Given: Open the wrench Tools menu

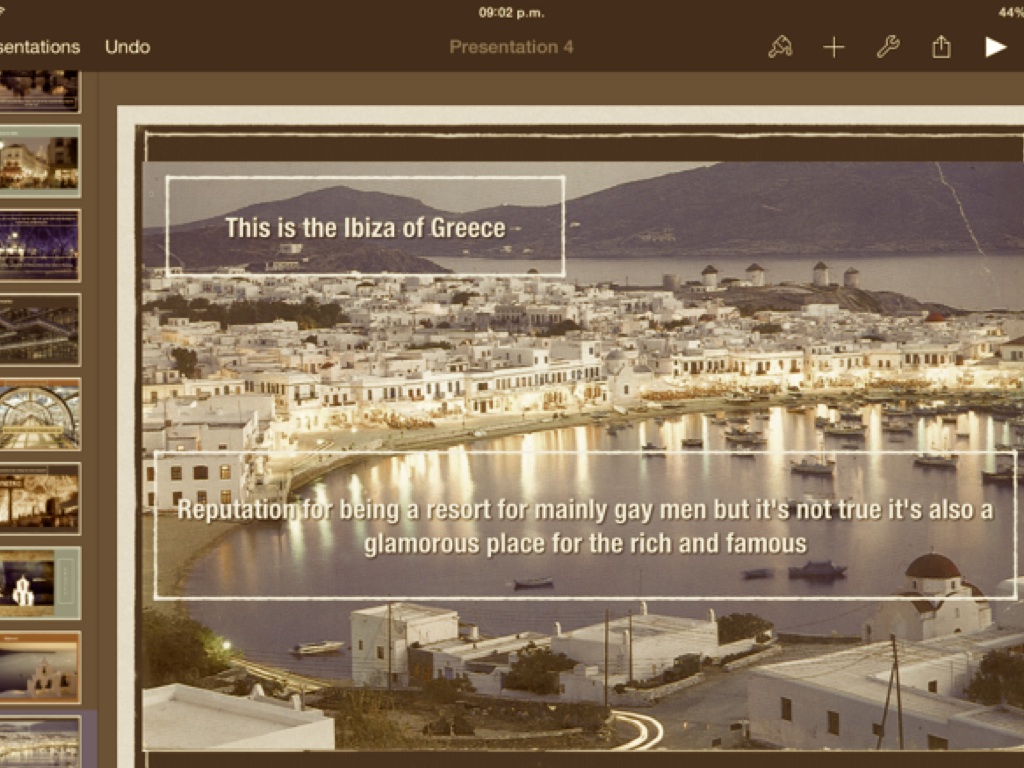Looking at the screenshot, I should [888, 47].
